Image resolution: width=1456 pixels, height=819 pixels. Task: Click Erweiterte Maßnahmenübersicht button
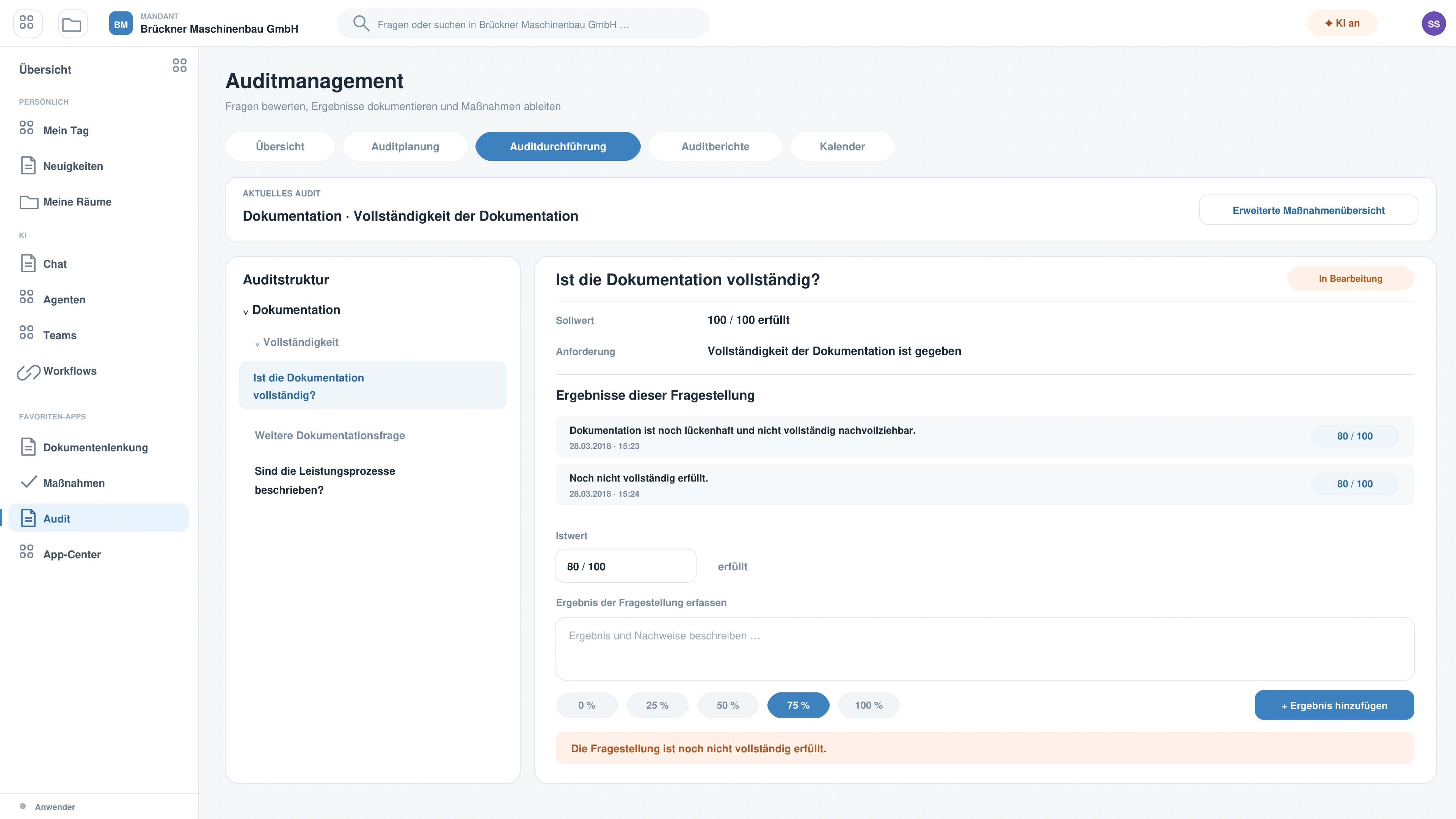point(1309,210)
